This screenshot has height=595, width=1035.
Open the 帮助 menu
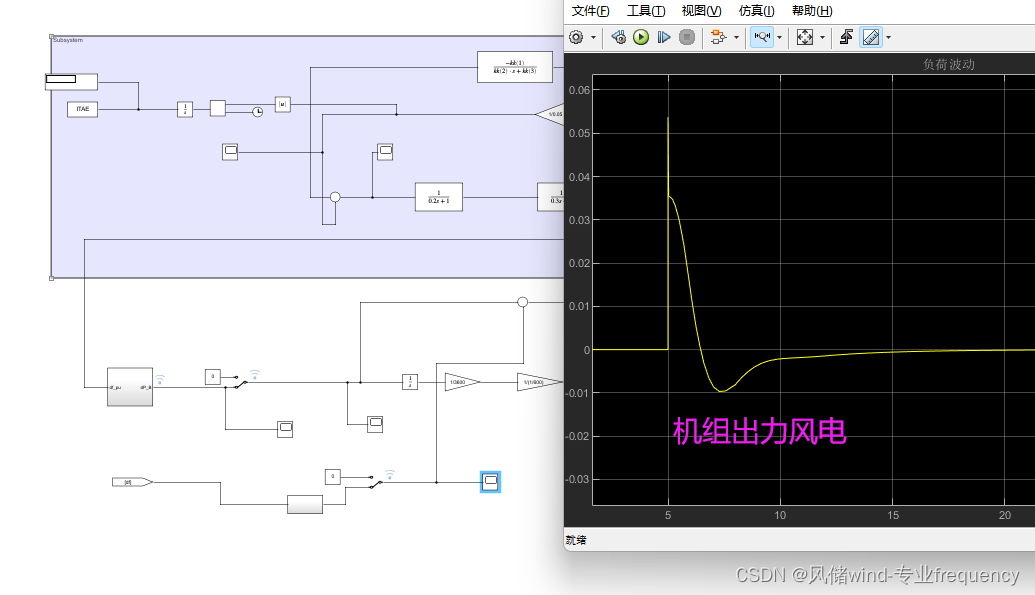coord(811,11)
